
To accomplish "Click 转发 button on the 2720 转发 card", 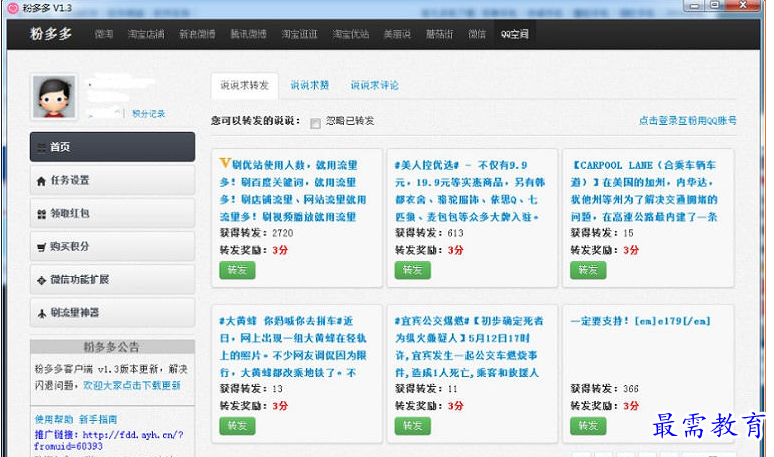I will 237,270.
